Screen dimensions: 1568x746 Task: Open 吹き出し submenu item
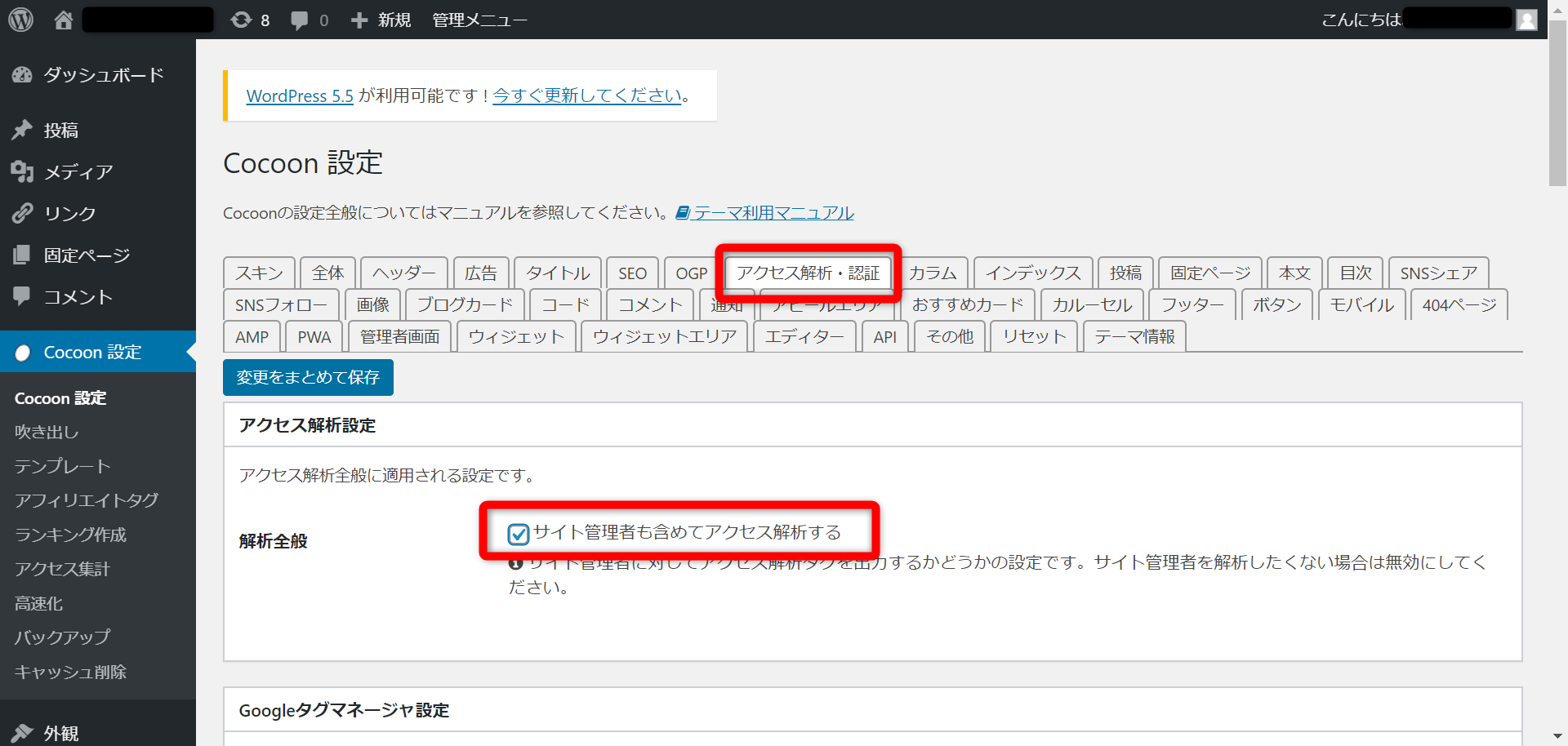47,432
